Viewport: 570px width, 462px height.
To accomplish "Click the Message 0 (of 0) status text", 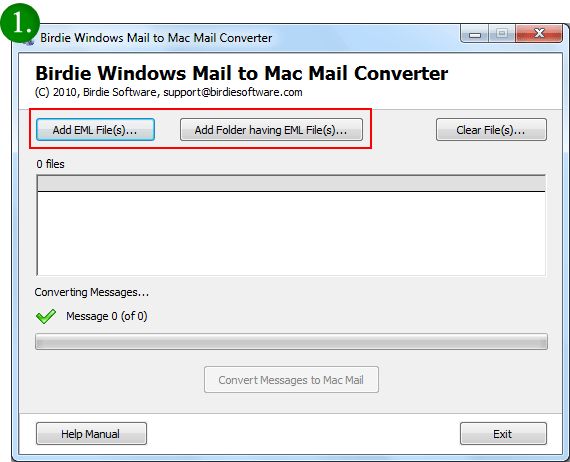I will pos(107,316).
